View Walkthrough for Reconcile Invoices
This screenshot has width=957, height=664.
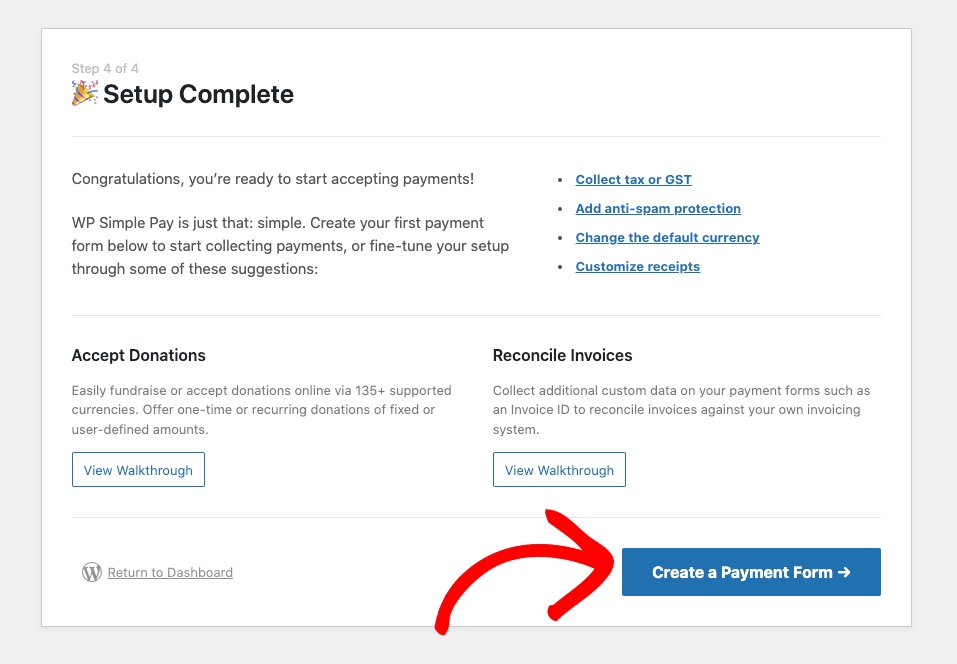click(559, 470)
